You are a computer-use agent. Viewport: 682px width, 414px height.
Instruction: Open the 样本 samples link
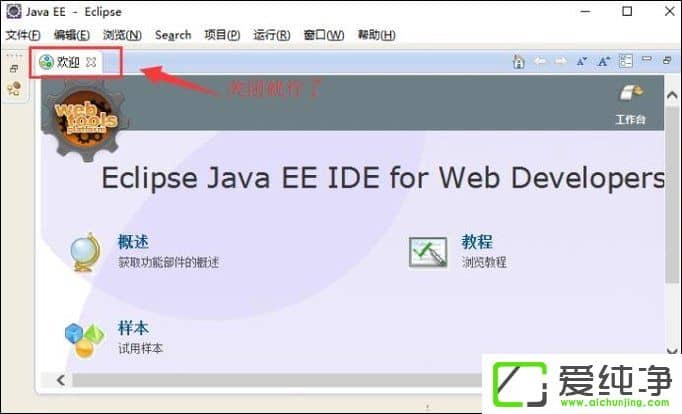pyautogui.click(x=133, y=328)
